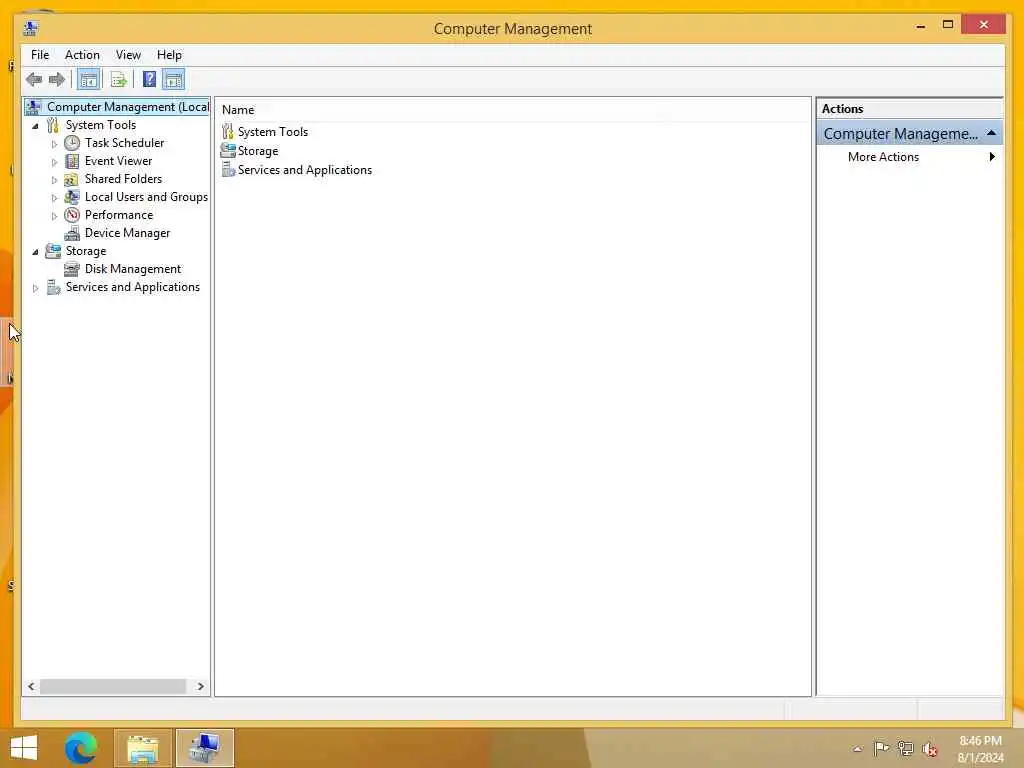Image resolution: width=1024 pixels, height=768 pixels.
Task: Select the Event Viewer label in tree
Action: 118,161
